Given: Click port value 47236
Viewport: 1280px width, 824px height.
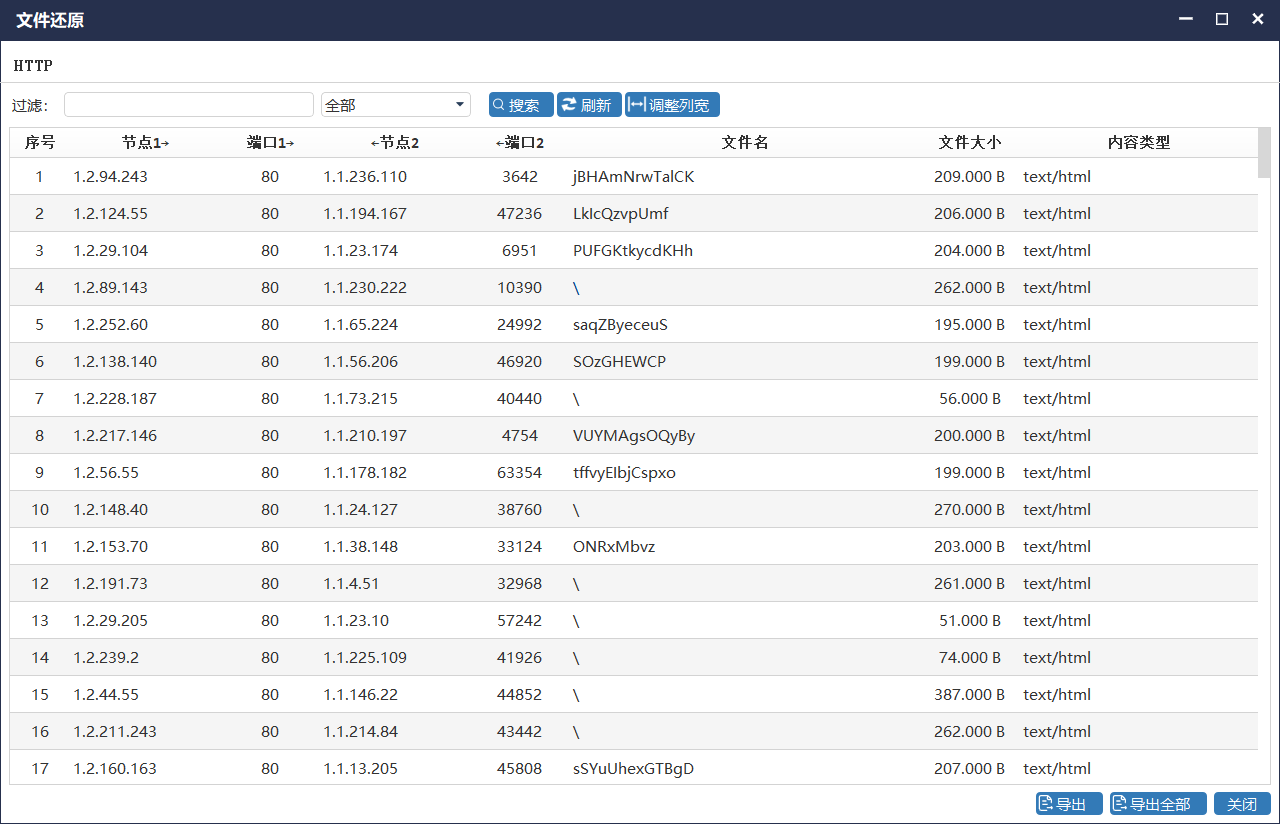Looking at the screenshot, I should click(x=520, y=214).
